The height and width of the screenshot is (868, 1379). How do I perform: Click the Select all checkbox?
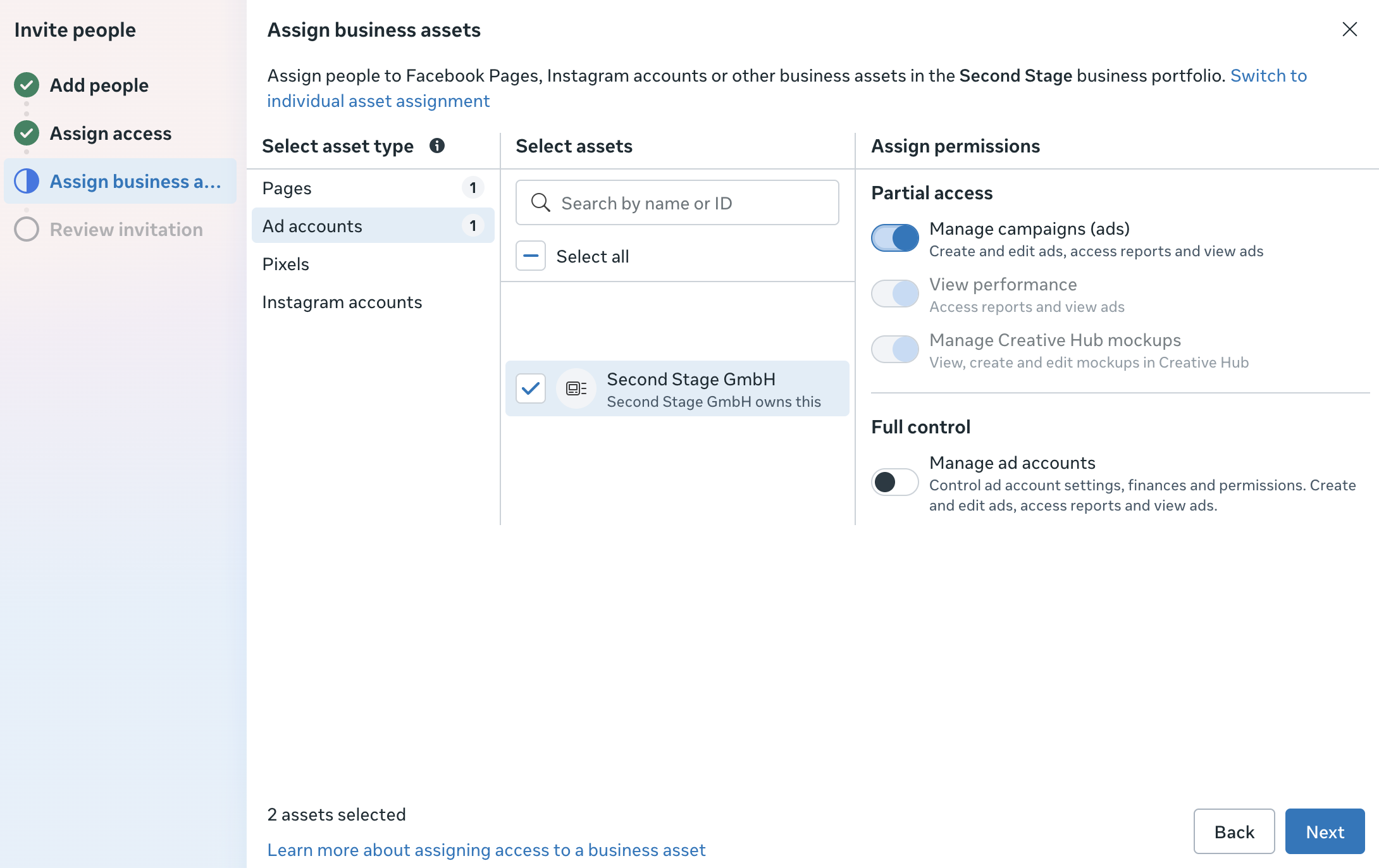tap(531, 256)
